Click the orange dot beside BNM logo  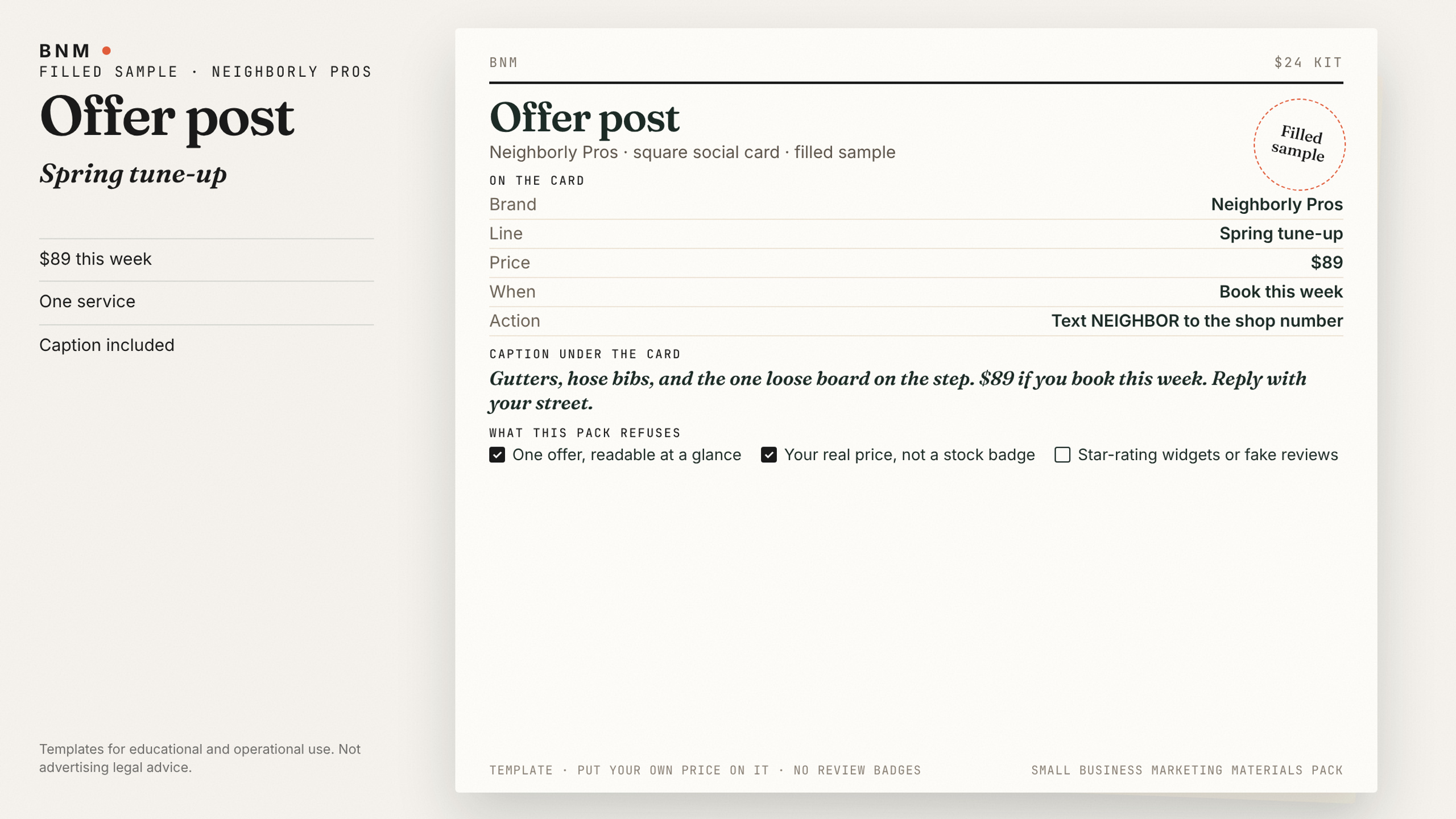[x=106, y=51]
